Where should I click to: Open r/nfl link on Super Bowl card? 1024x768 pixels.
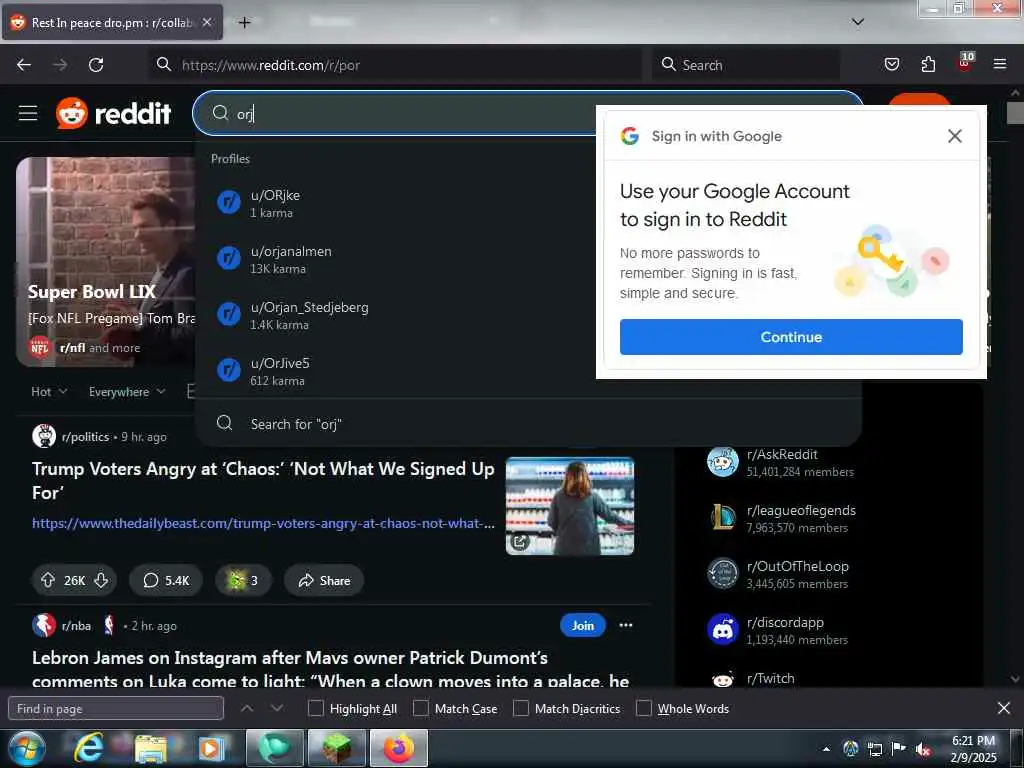[x=72, y=348]
